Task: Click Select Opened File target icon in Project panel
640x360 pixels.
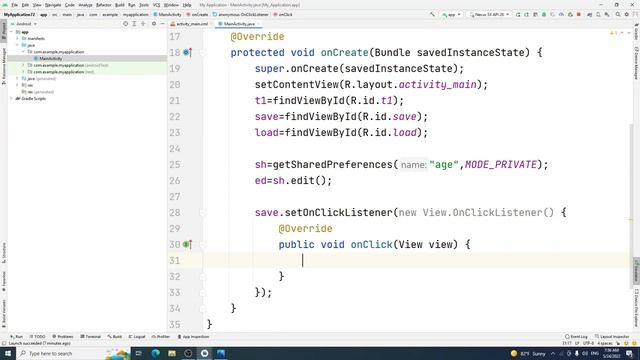Action: pyautogui.click(x=125, y=24)
